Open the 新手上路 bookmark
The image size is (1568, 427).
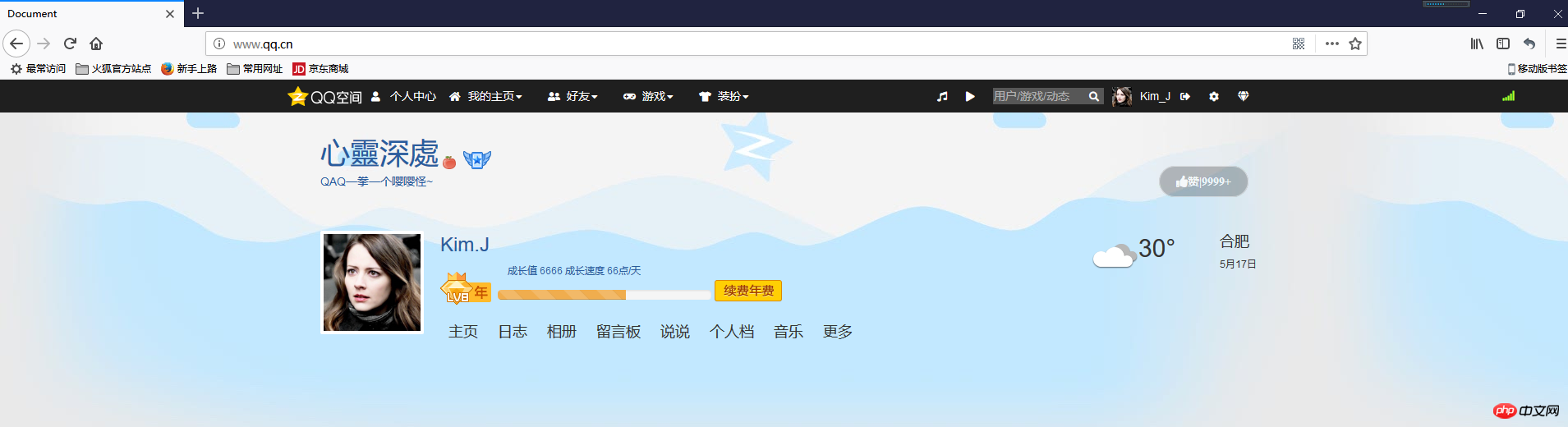point(189,69)
